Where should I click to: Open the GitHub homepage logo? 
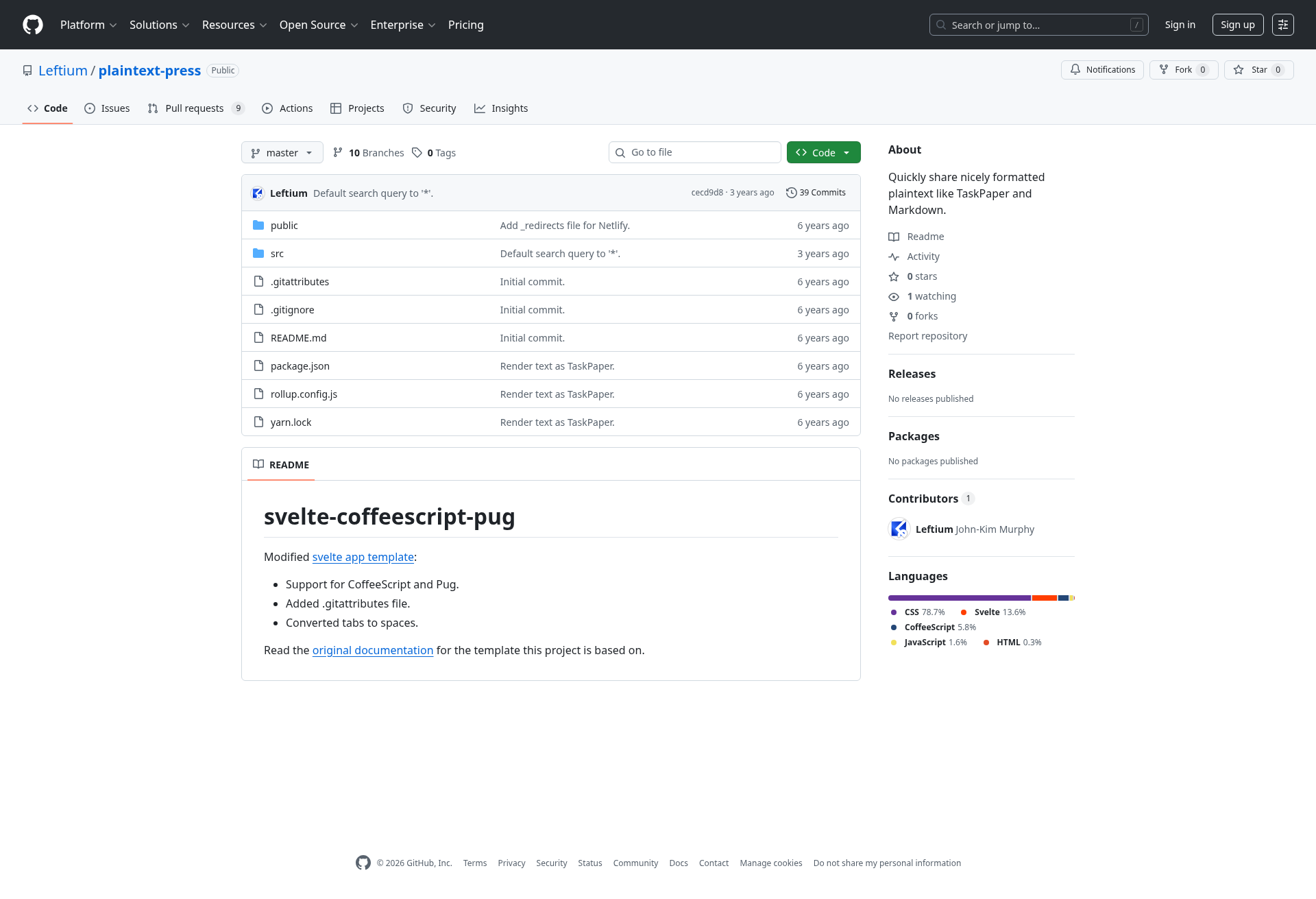pos(33,25)
